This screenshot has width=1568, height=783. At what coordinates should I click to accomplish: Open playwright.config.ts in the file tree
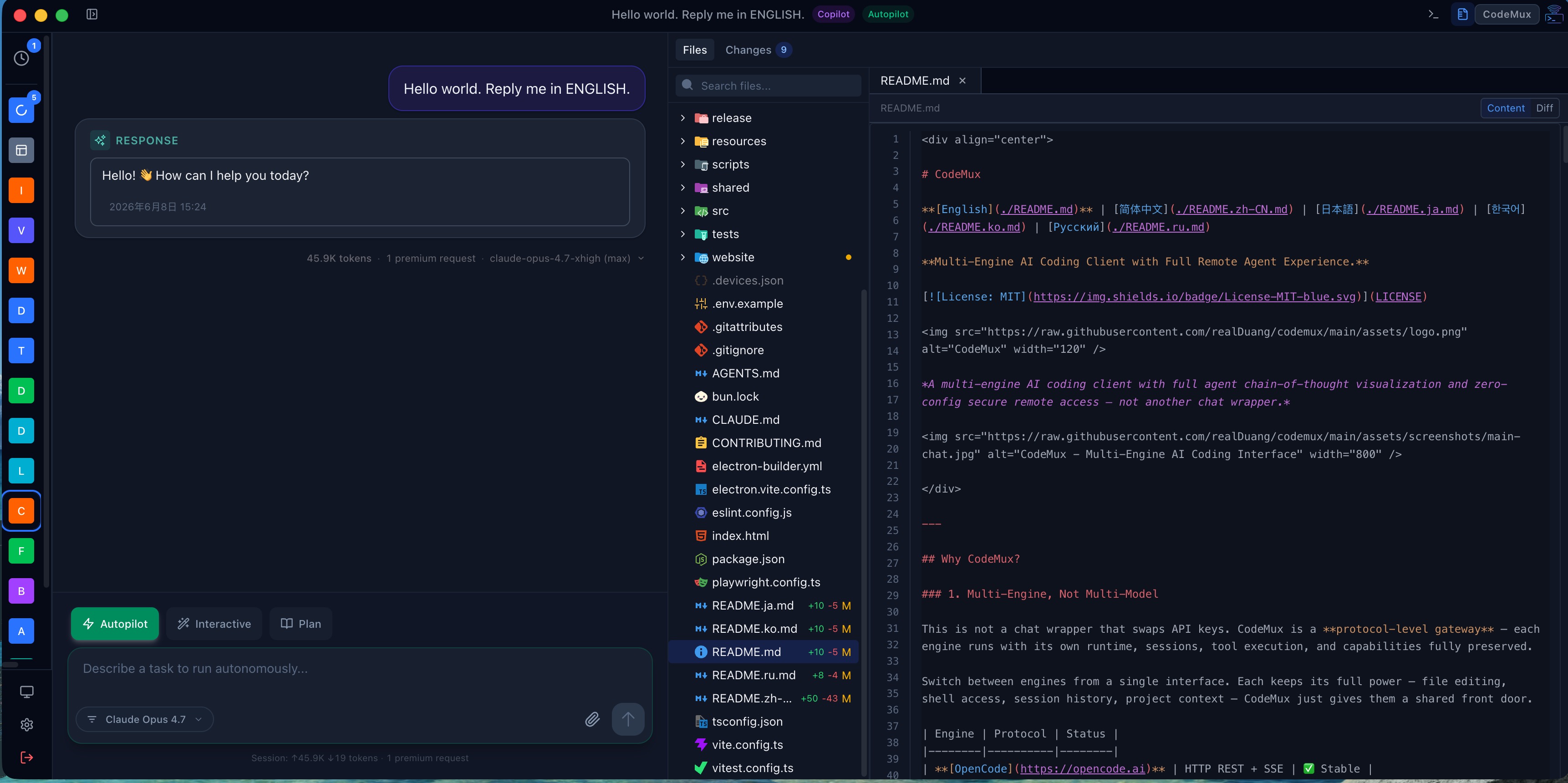[764, 582]
